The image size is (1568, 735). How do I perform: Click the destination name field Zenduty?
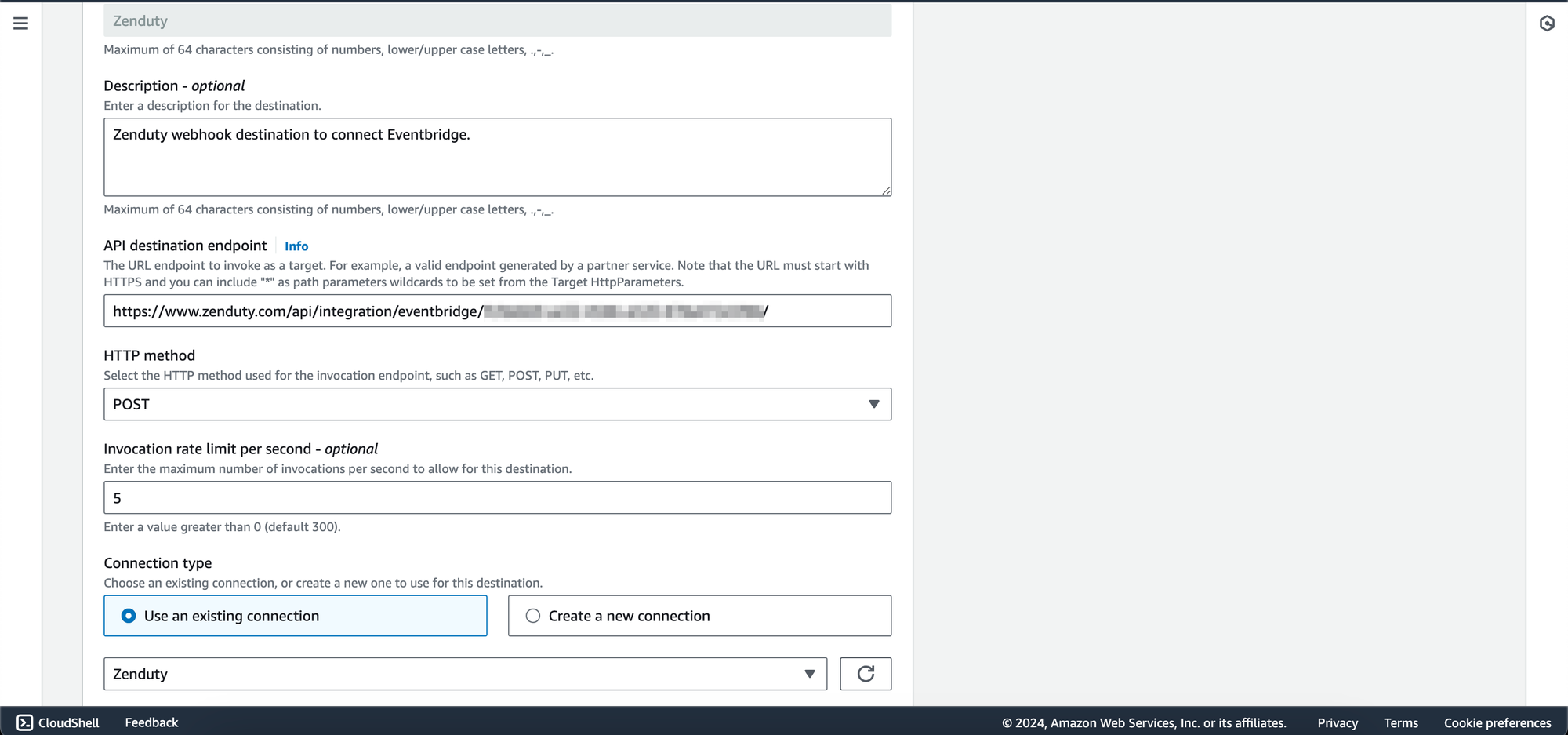[x=497, y=21]
